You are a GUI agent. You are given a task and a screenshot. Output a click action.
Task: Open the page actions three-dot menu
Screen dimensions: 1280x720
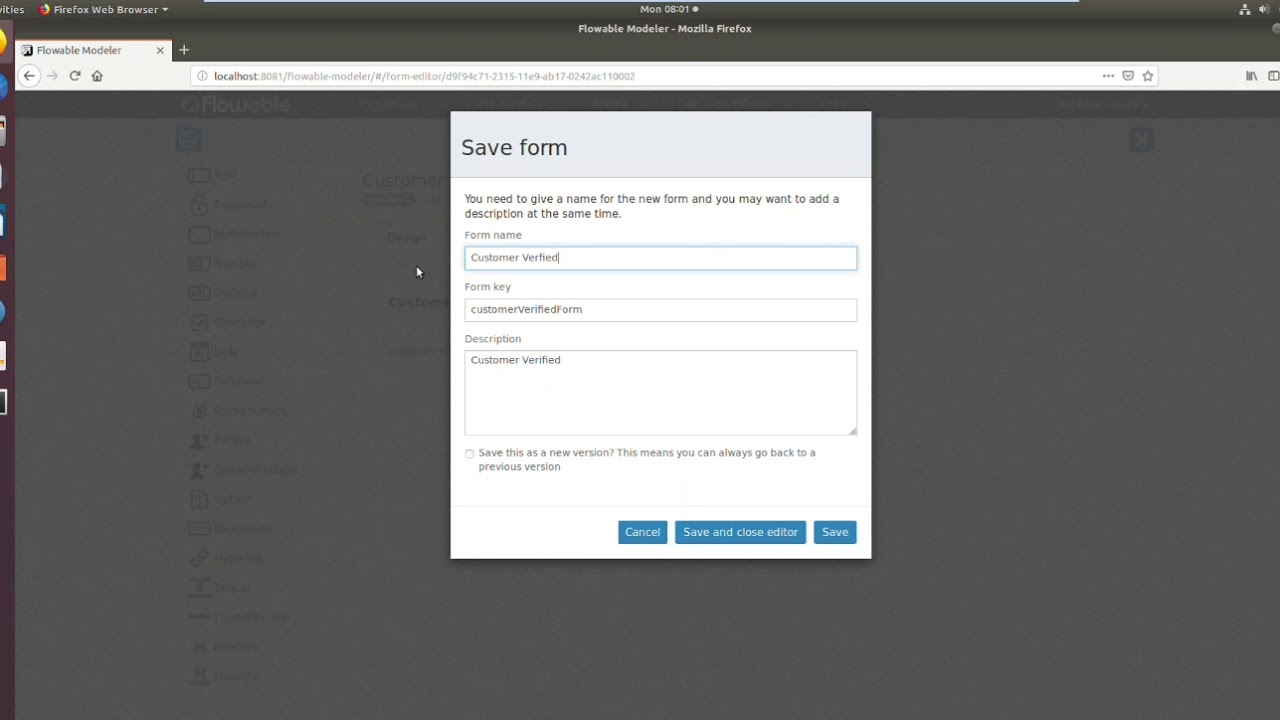point(1108,76)
